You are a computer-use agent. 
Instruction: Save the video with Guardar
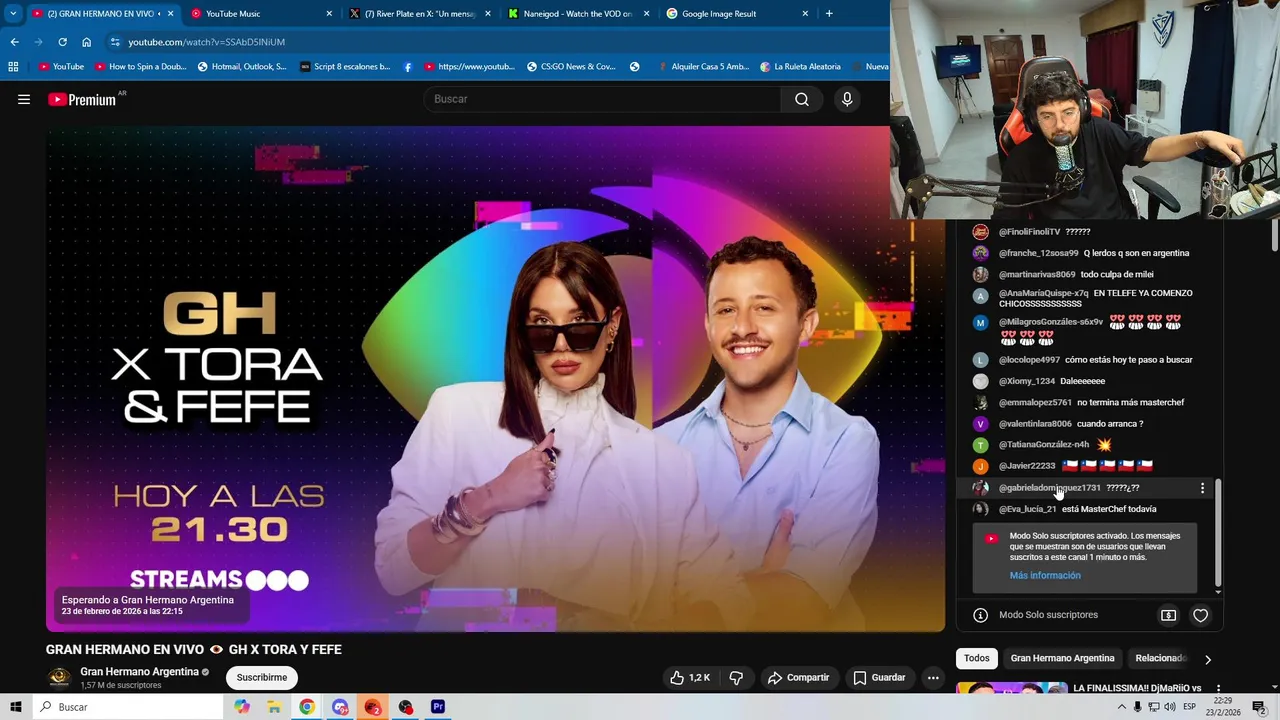pyautogui.click(x=879, y=678)
